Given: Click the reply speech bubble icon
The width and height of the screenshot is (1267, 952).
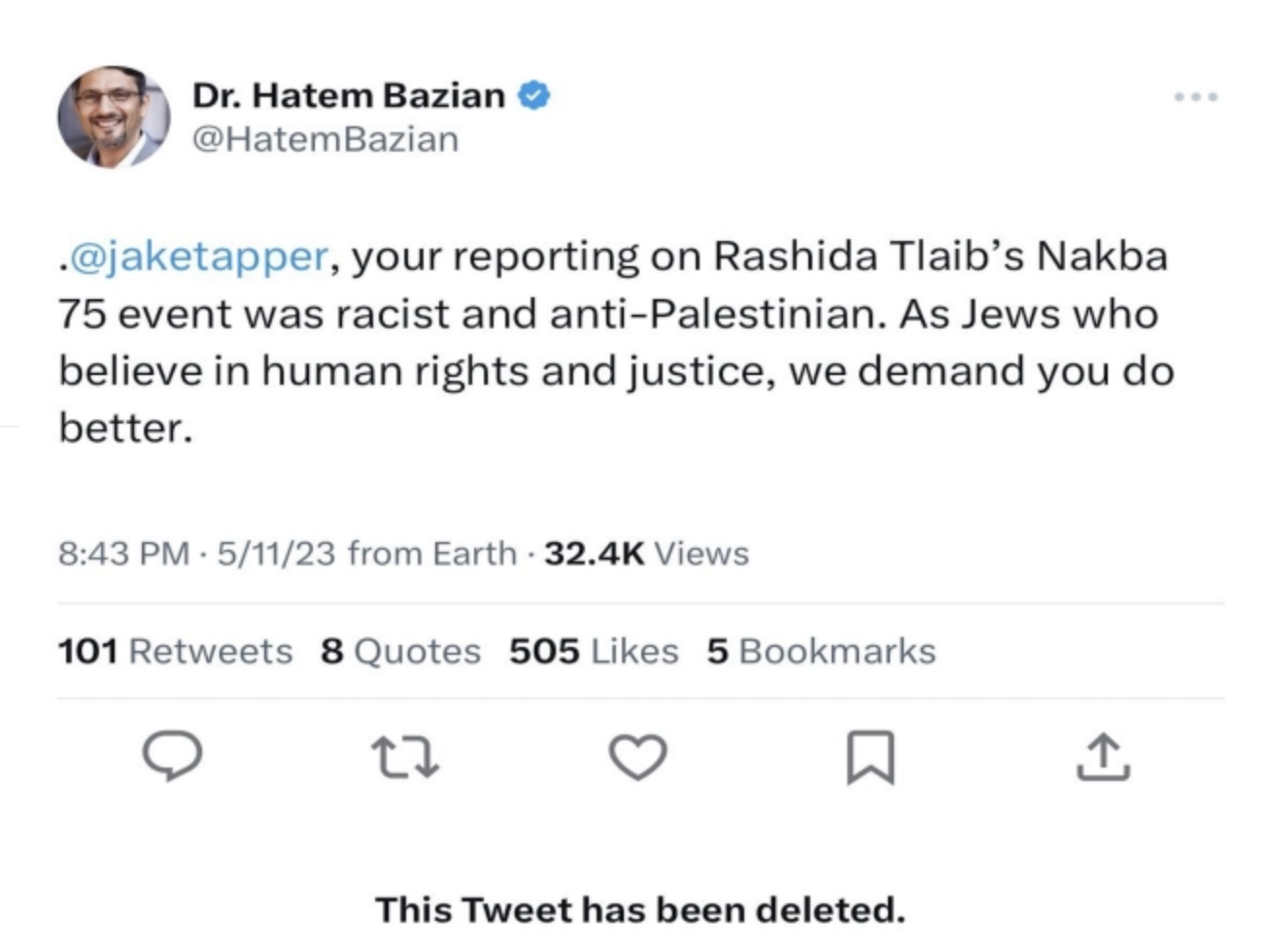Looking at the screenshot, I should click(x=173, y=756).
